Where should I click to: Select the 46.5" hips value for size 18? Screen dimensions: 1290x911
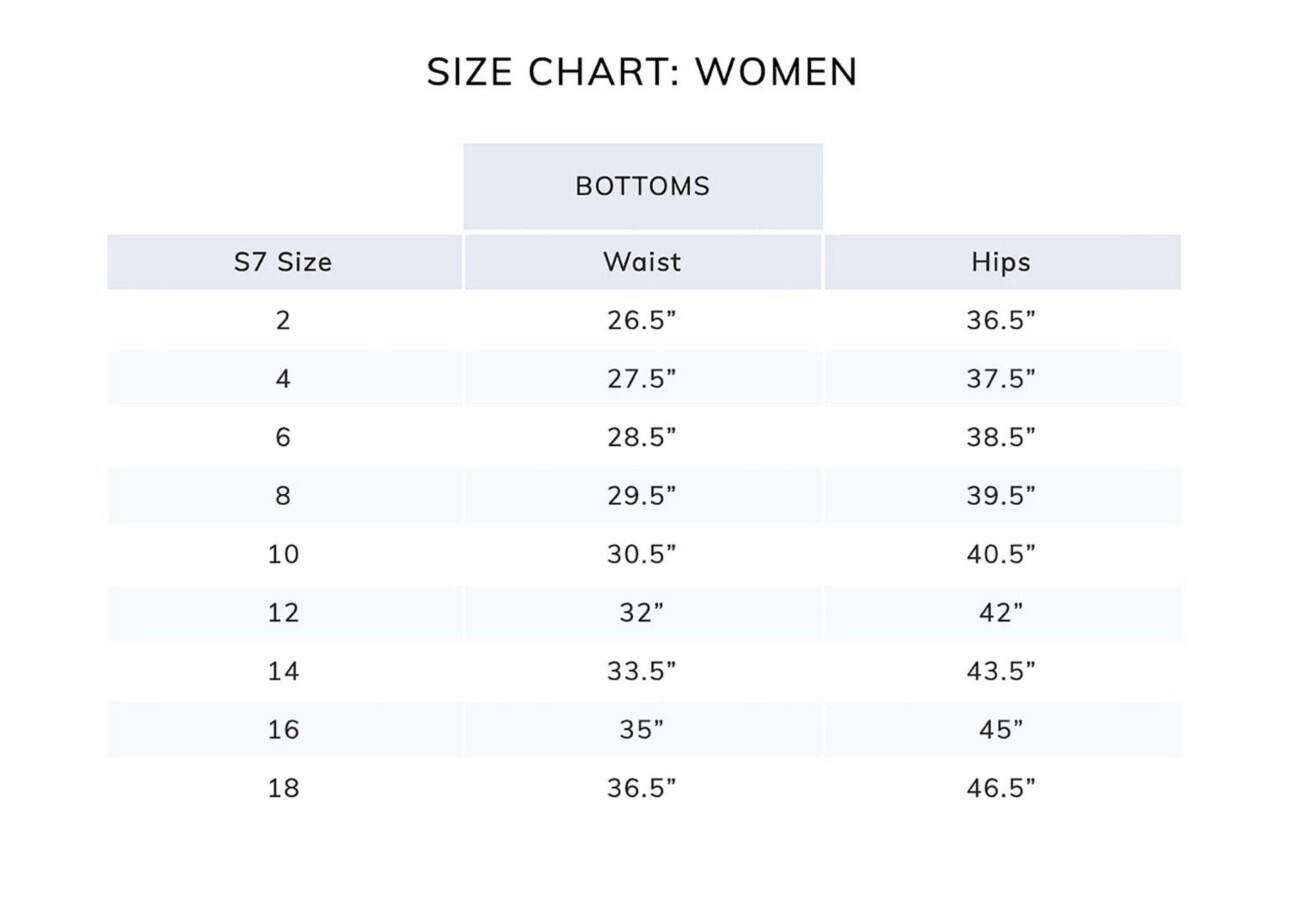[1000, 788]
